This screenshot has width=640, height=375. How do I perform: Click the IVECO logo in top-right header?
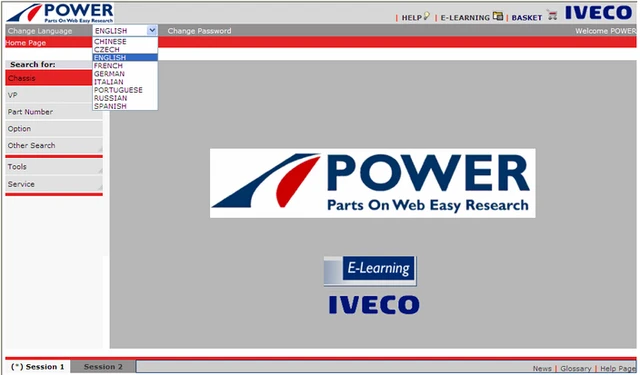pos(598,13)
